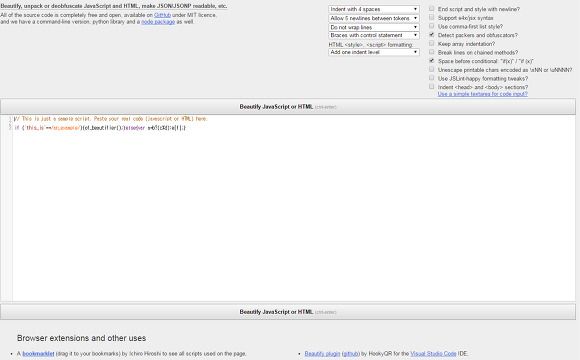Click the 'bookmarklet' link
The height and width of the screenshot is (360, 580).
pyautogui.click(x=38, y=354)
